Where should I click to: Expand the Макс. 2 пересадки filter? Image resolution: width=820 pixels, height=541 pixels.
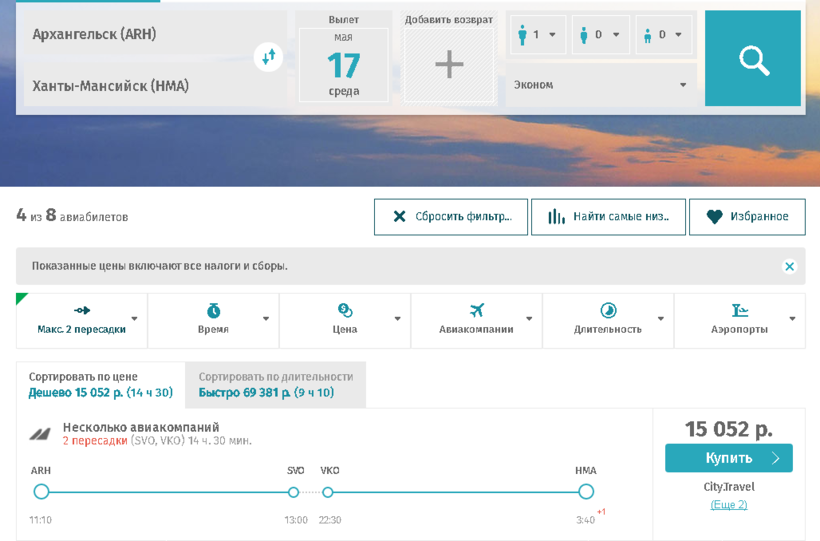(82, 320)
